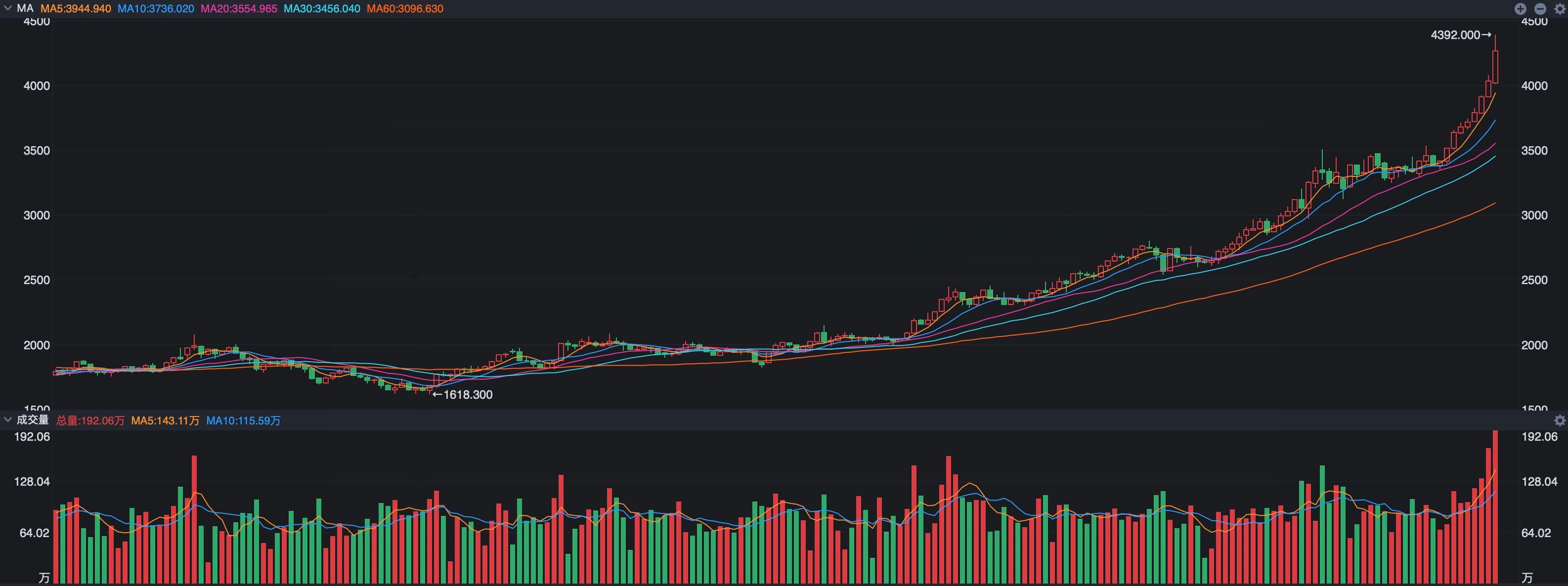Screen dimensions: 1568x586
Task: Click the MA30:3456.040 legend label
Action: (321, 8)
